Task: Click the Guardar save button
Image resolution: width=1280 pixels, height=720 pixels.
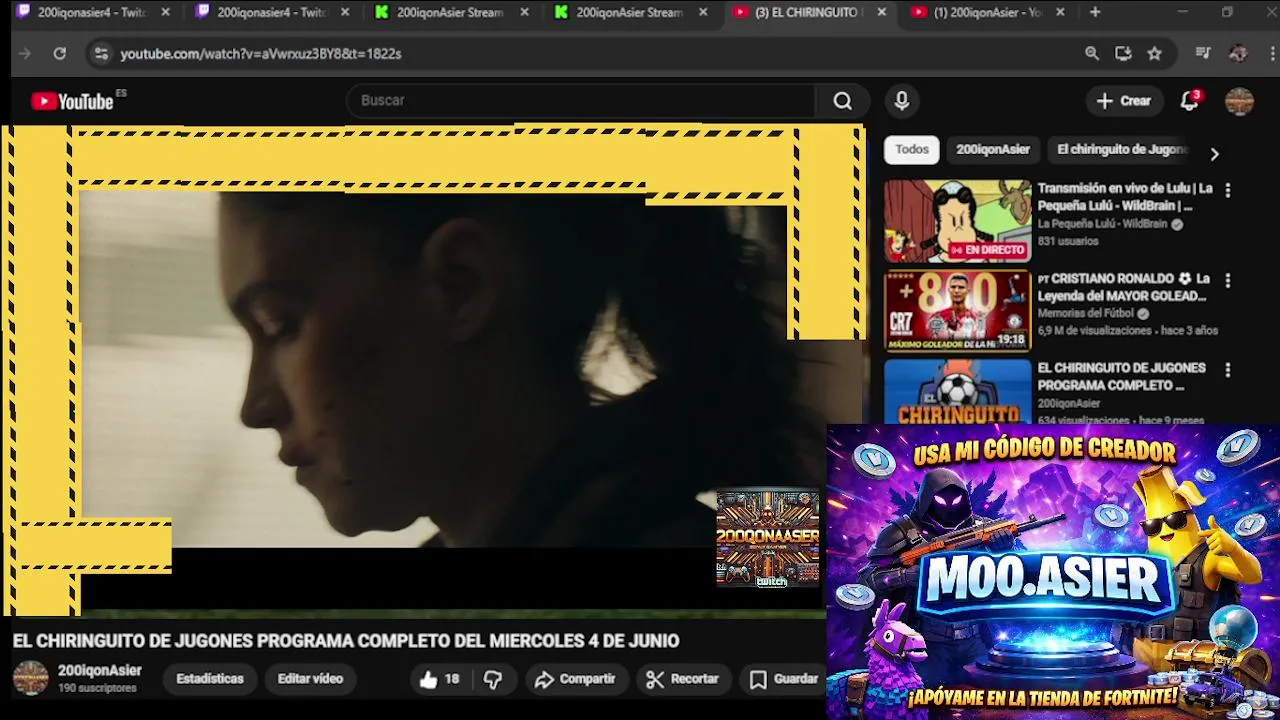Action: (784, 679)
